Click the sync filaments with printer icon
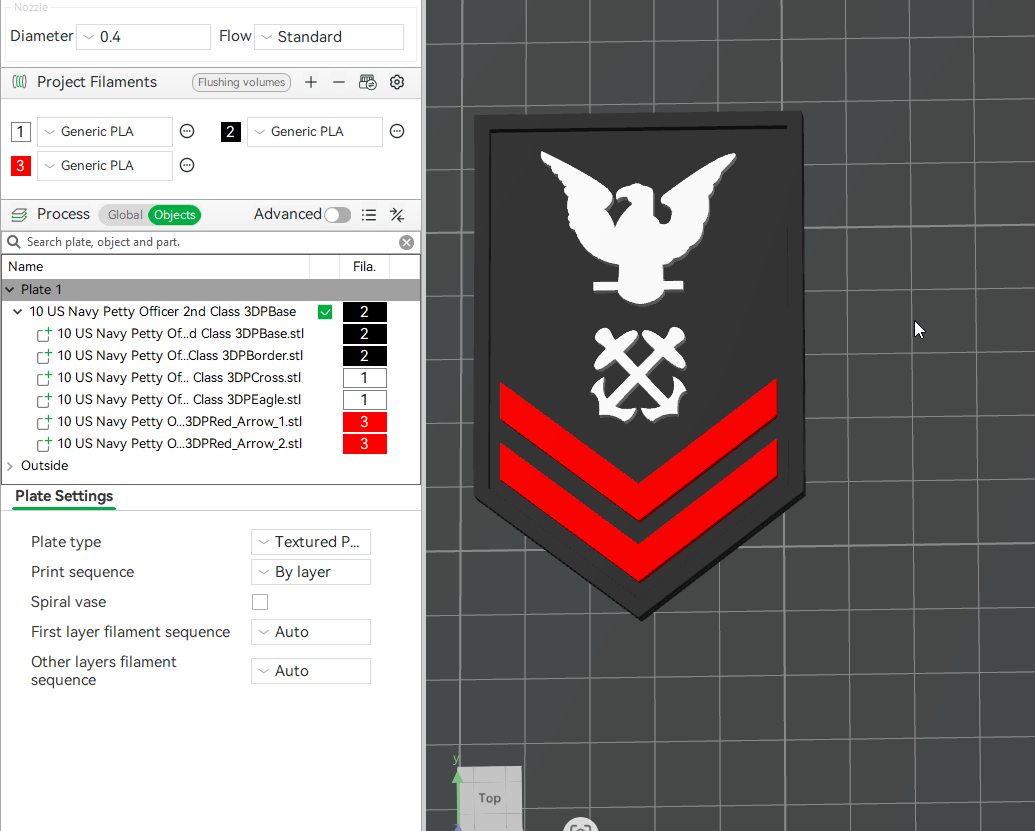The image size is (1035, 831). coord(368,82)
